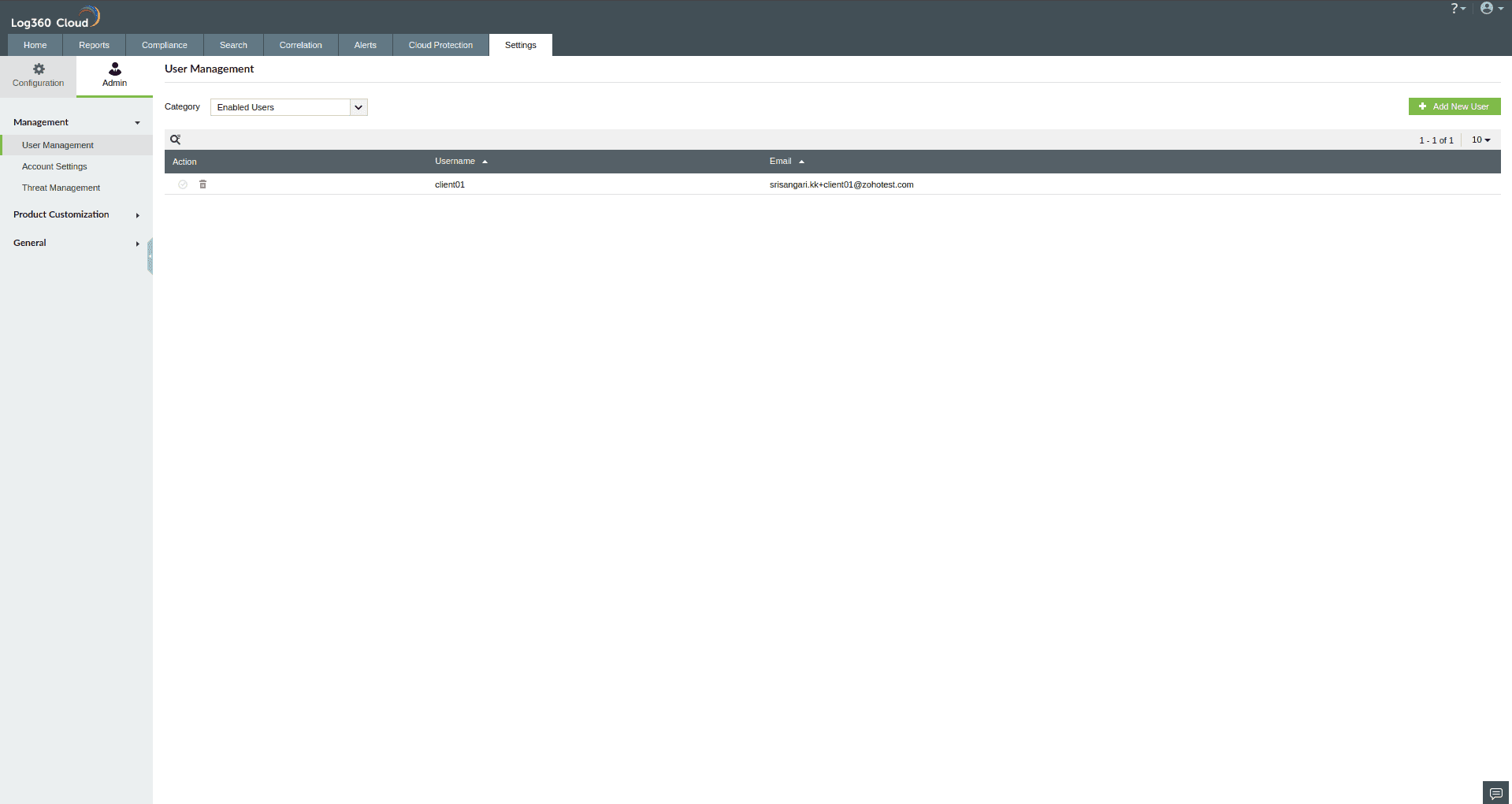The width and height of the screenshot is (1512, 804).
Task: Open Threat Management settings link
Action: coord(61,188)
